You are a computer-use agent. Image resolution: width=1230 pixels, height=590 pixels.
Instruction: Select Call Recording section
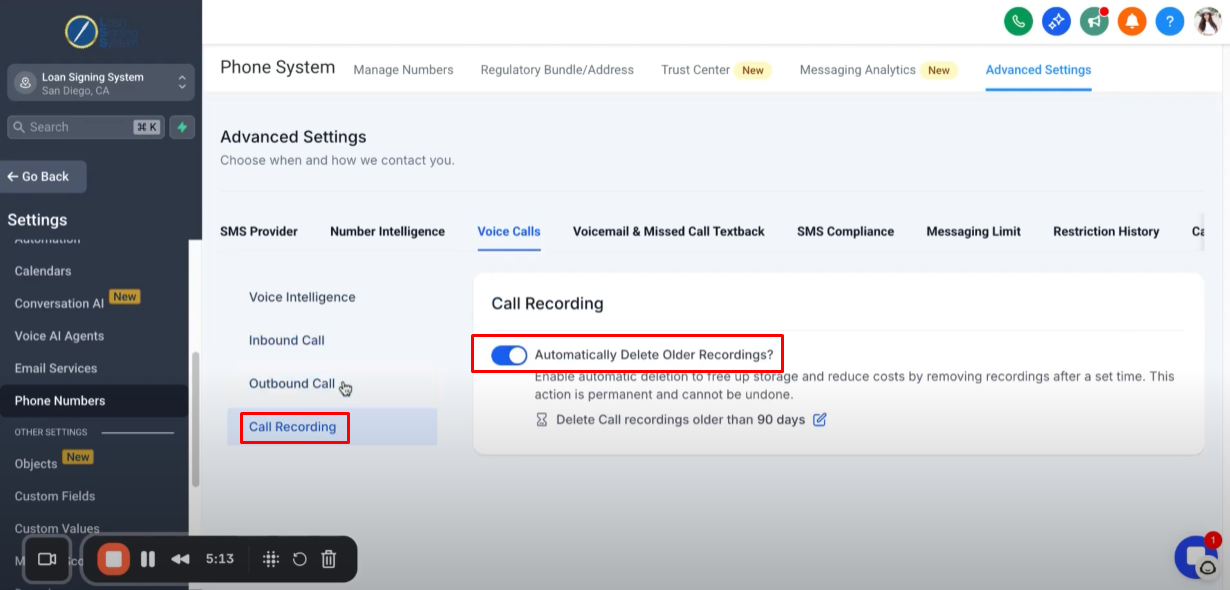(x=332, y=427)
